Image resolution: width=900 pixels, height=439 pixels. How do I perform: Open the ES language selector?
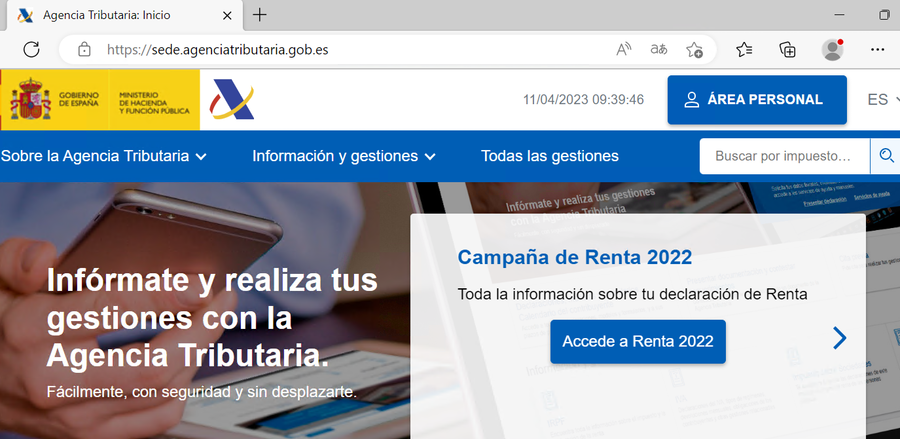[883, 100]
